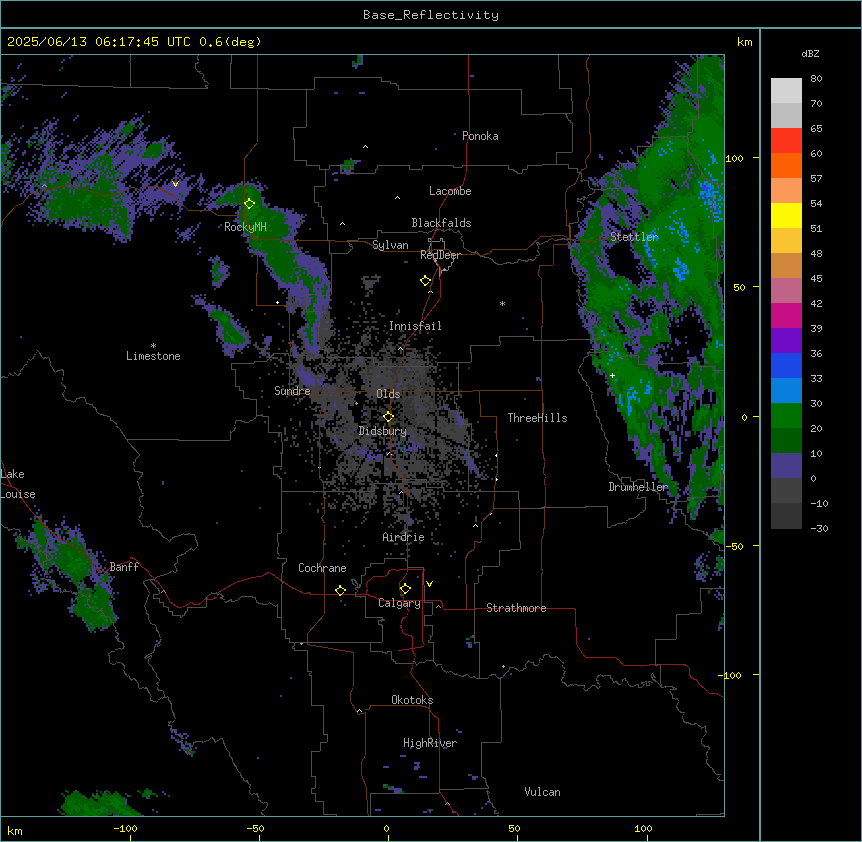Click the Okotoks label
The image size is (862, 842).
click(x=412, y=700)
